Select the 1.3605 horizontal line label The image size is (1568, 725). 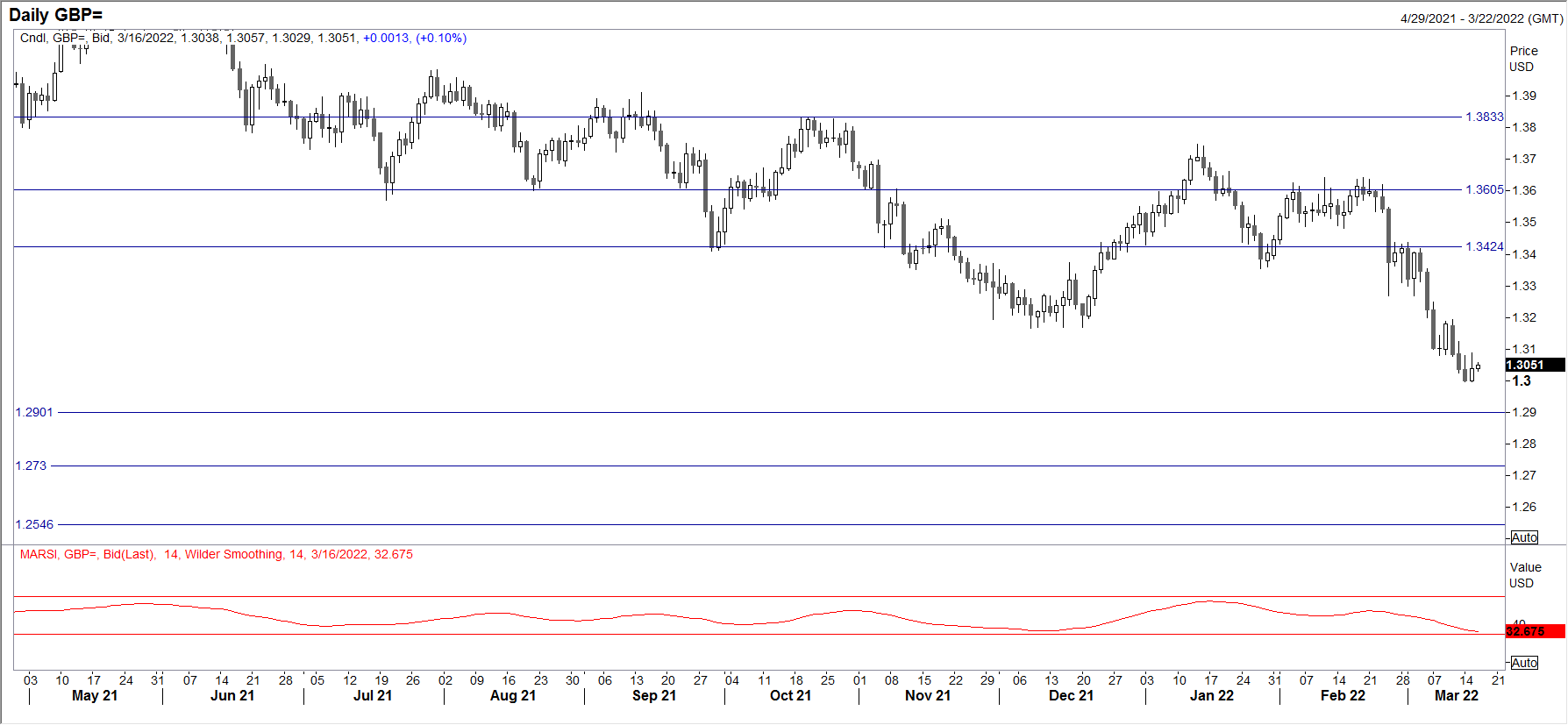tap(1484, 189)
